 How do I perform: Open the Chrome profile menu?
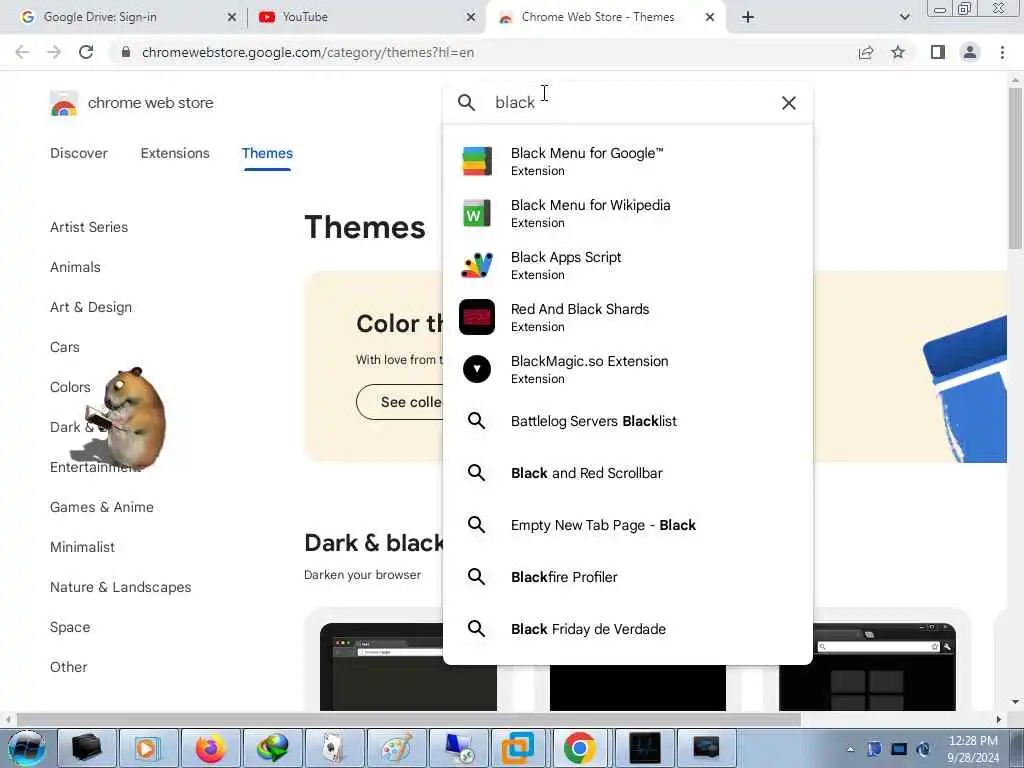[970, 52]
